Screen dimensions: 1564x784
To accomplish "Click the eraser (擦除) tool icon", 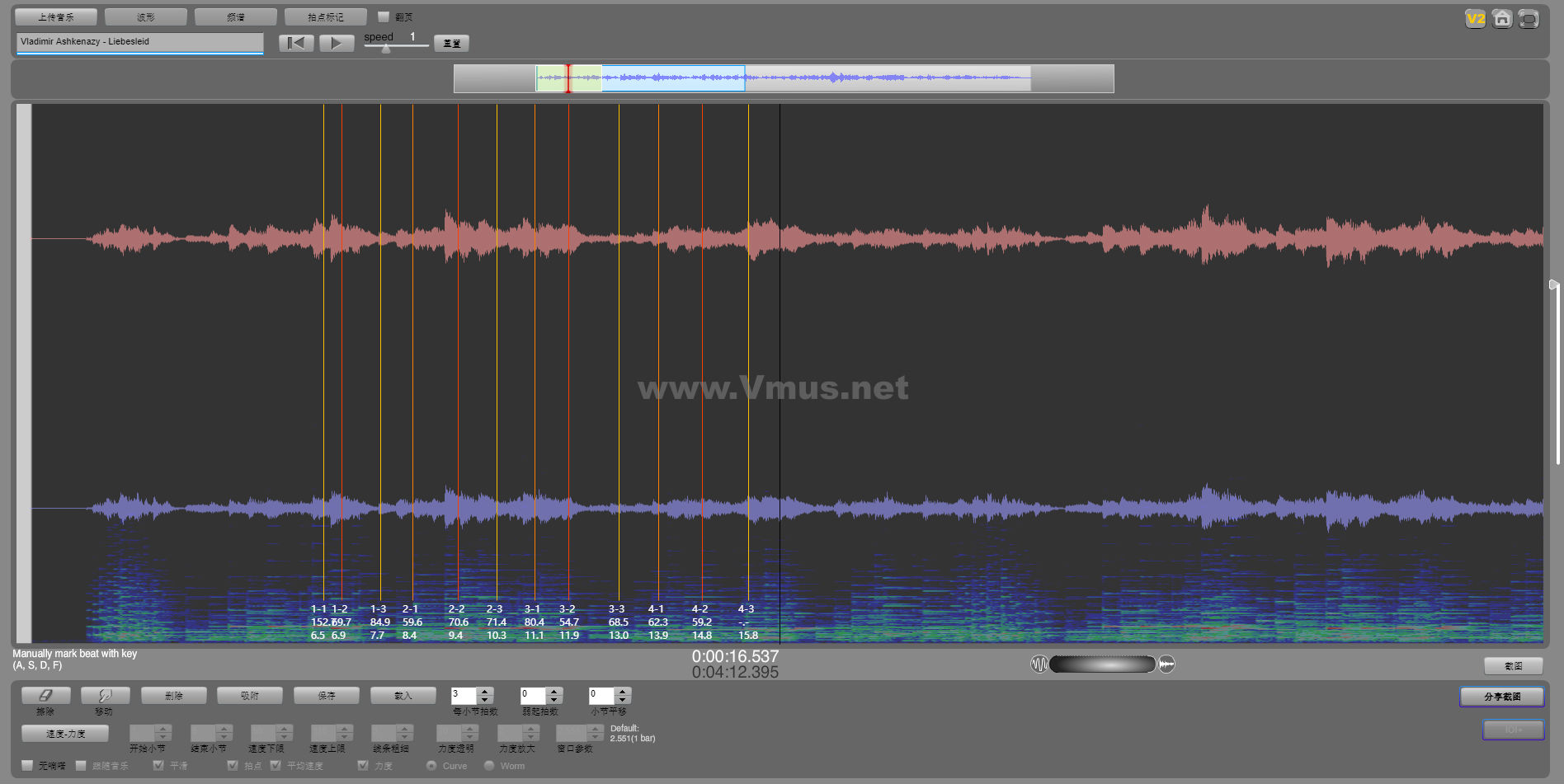I will pos(46,696).
